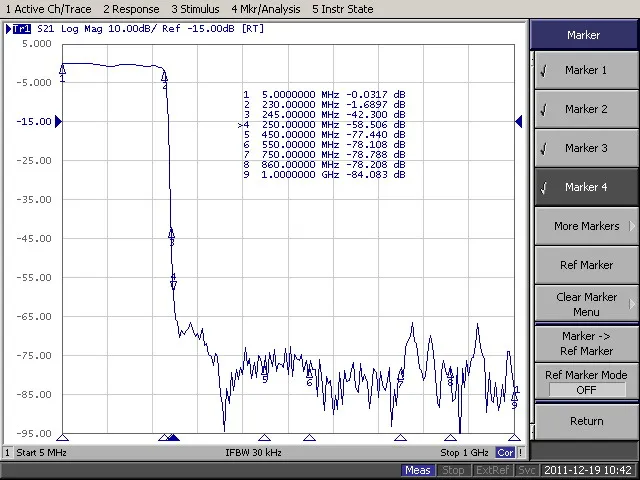
Task: Select marker 3 triangle on the trace
Action: [171, 234]
